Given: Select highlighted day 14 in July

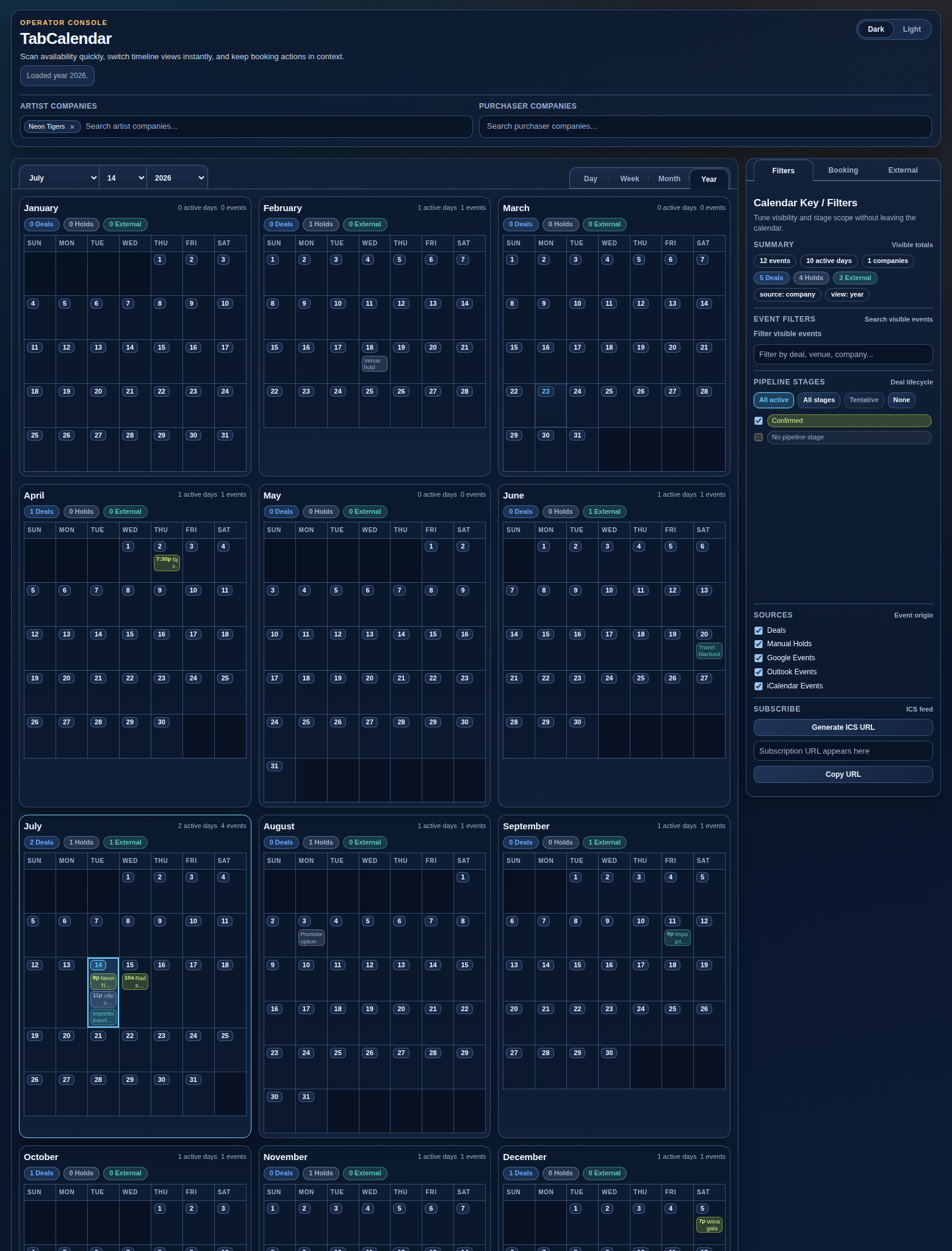Looking at the screenshot, I should point(98,965).
